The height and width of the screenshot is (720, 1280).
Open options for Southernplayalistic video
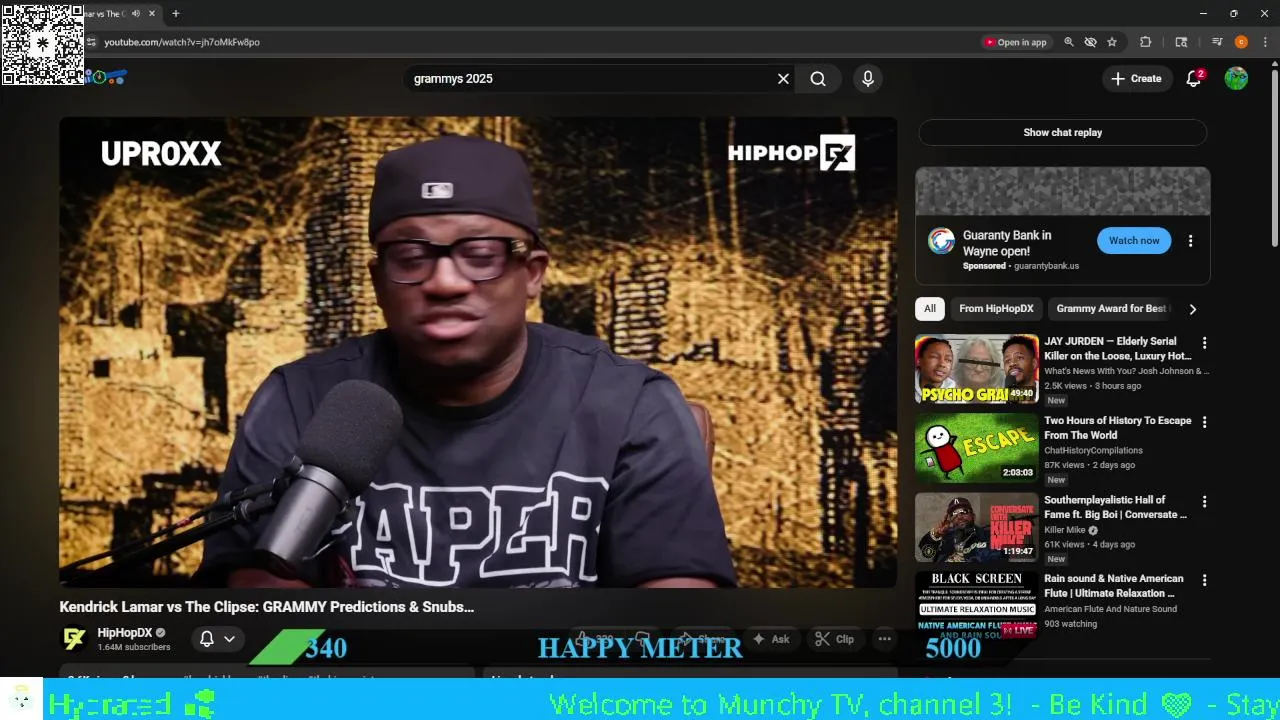pyautogui.click(x=1204, y=501)
